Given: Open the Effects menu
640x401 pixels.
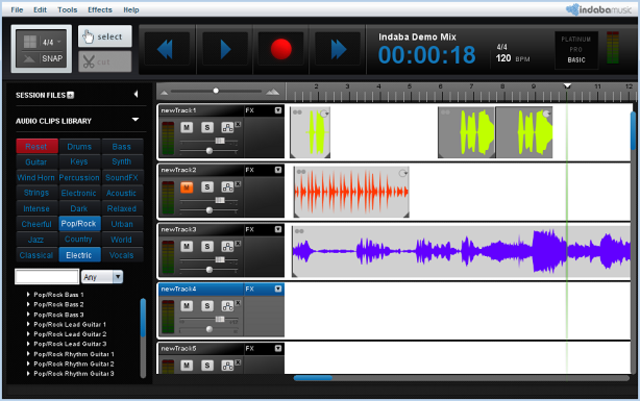Looking at the screenshot, I should [x=100, y=9].
